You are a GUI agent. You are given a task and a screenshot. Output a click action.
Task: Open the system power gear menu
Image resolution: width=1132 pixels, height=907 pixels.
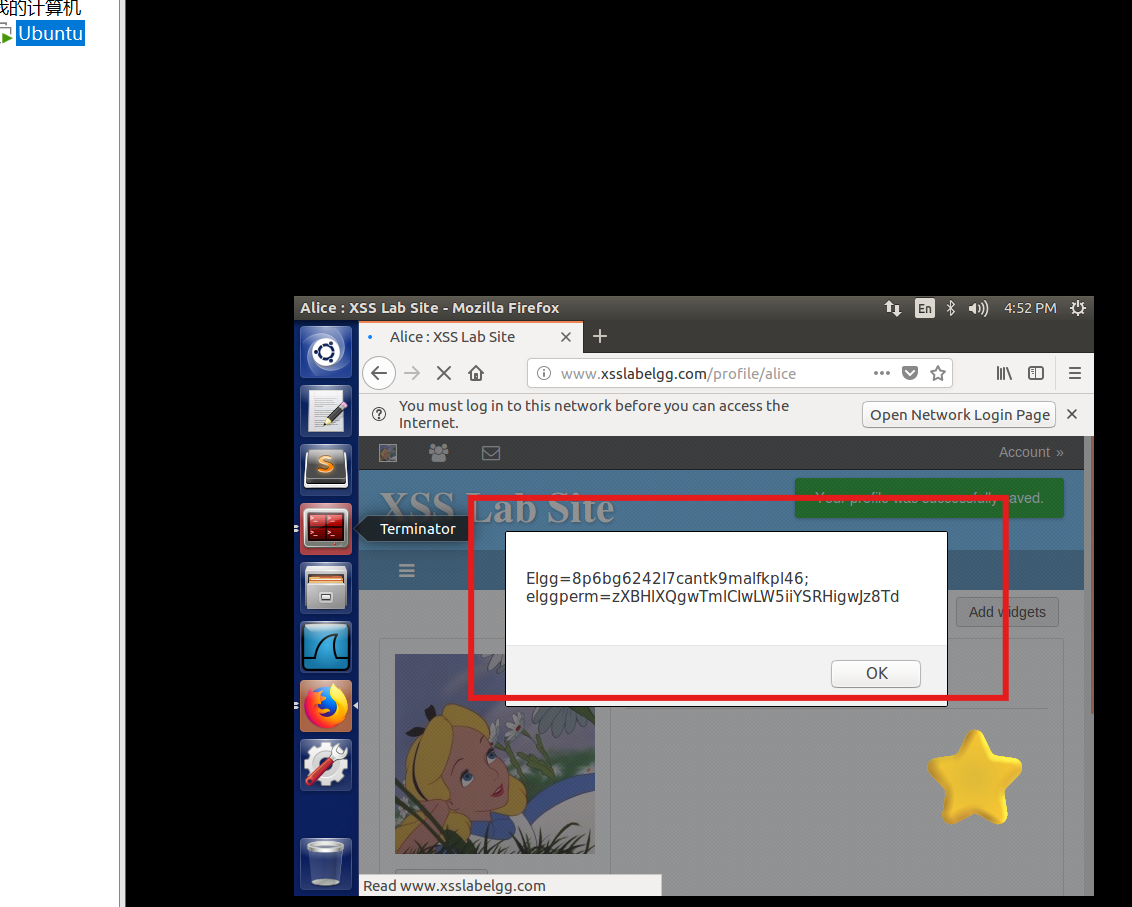point(1078,308)
